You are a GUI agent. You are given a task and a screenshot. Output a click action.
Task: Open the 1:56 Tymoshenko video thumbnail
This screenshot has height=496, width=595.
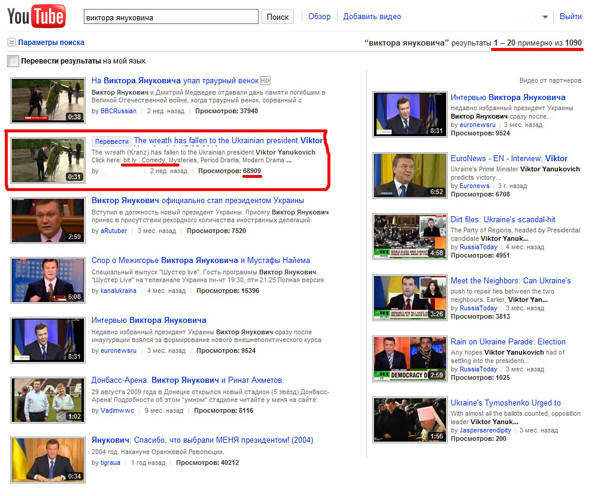pyautogui.click(x=410, y=420)
